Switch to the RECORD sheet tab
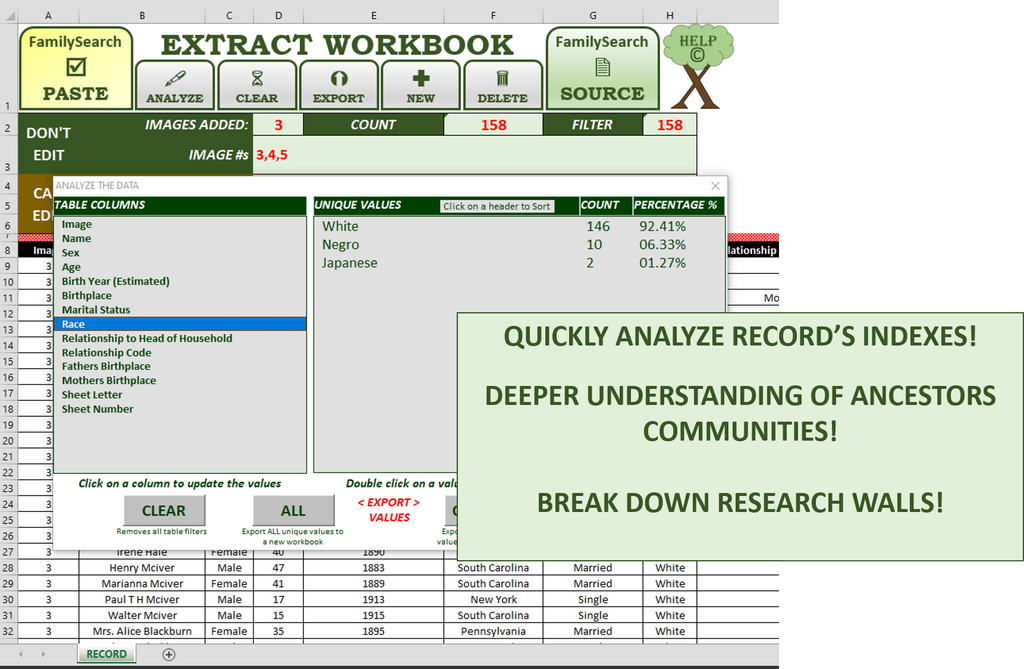1024x669 pixels. (x=106, y=653)
